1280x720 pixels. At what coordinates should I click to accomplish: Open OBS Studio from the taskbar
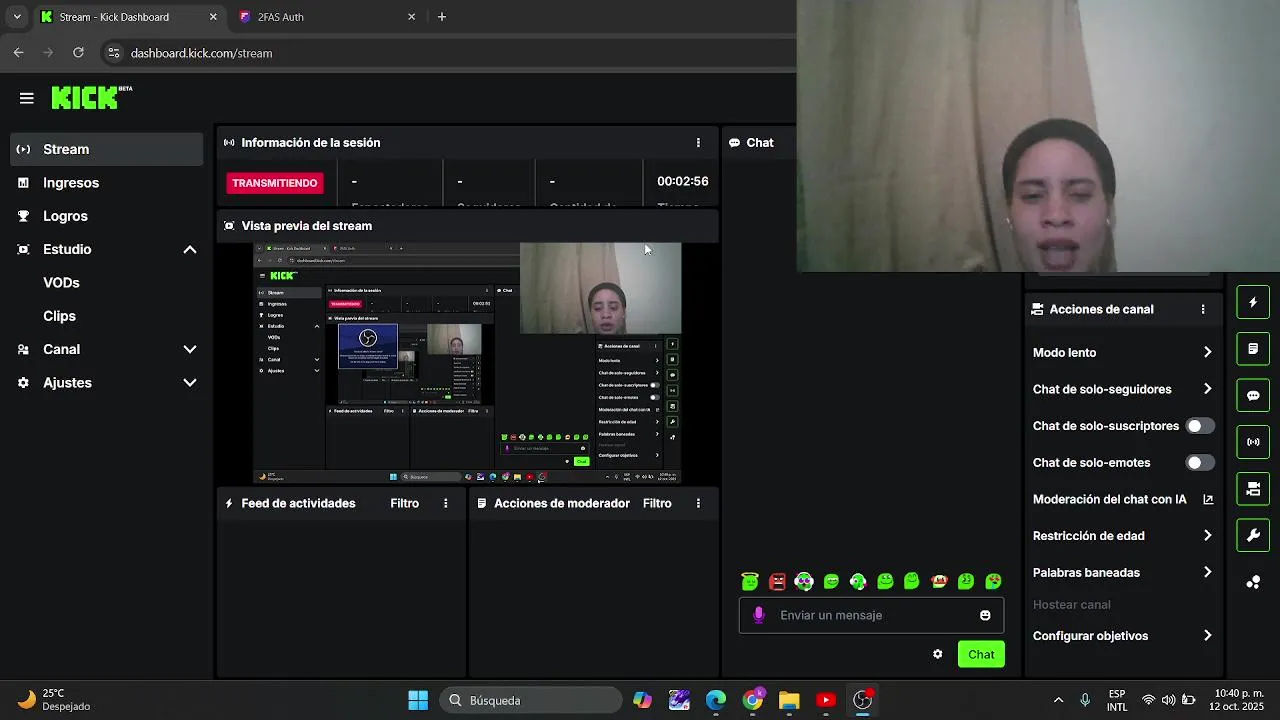863,700
